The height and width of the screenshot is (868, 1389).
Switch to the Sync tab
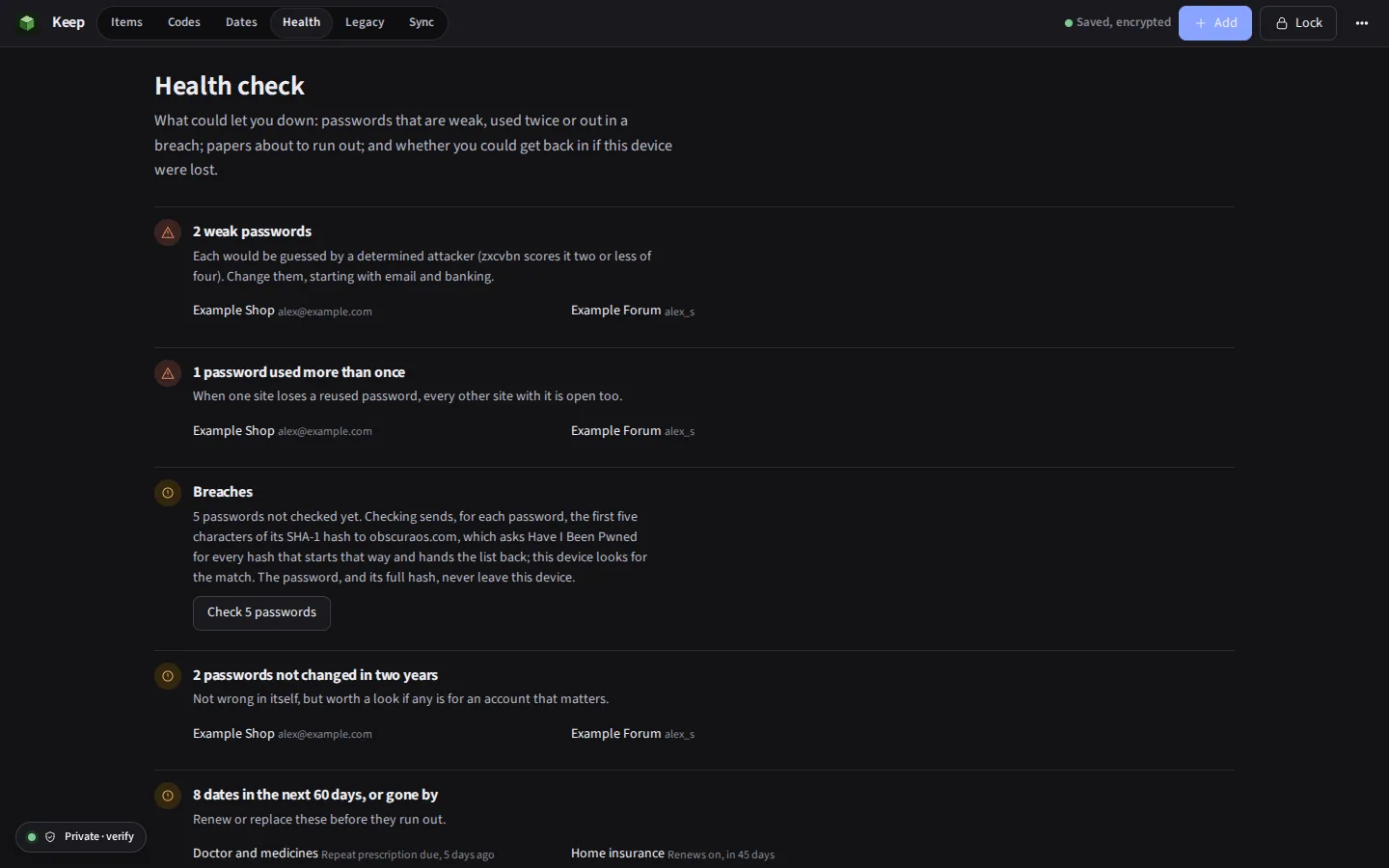pyautogui.click(x=422, y=22)
